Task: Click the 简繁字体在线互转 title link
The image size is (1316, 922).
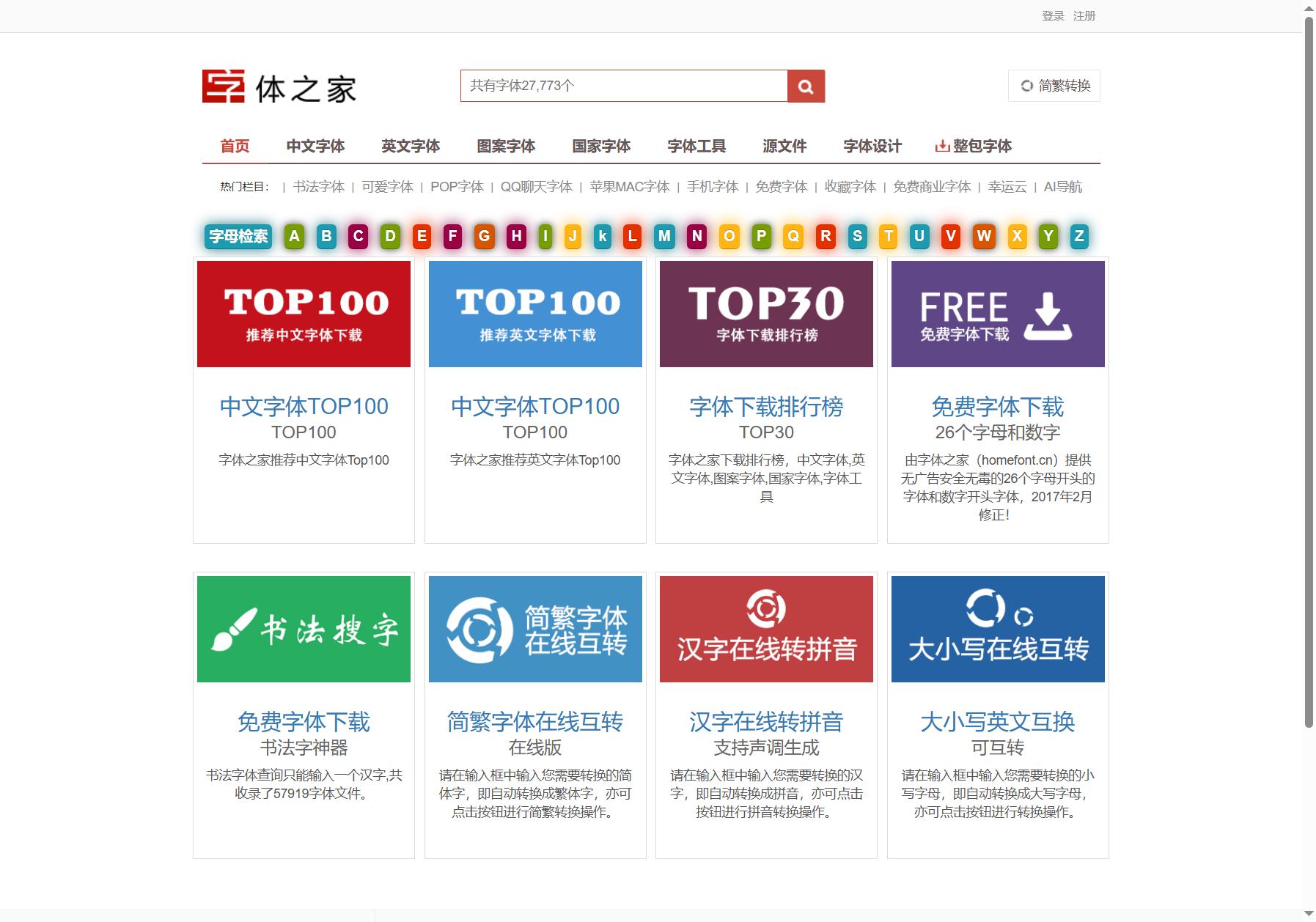Action: point(535,722)
